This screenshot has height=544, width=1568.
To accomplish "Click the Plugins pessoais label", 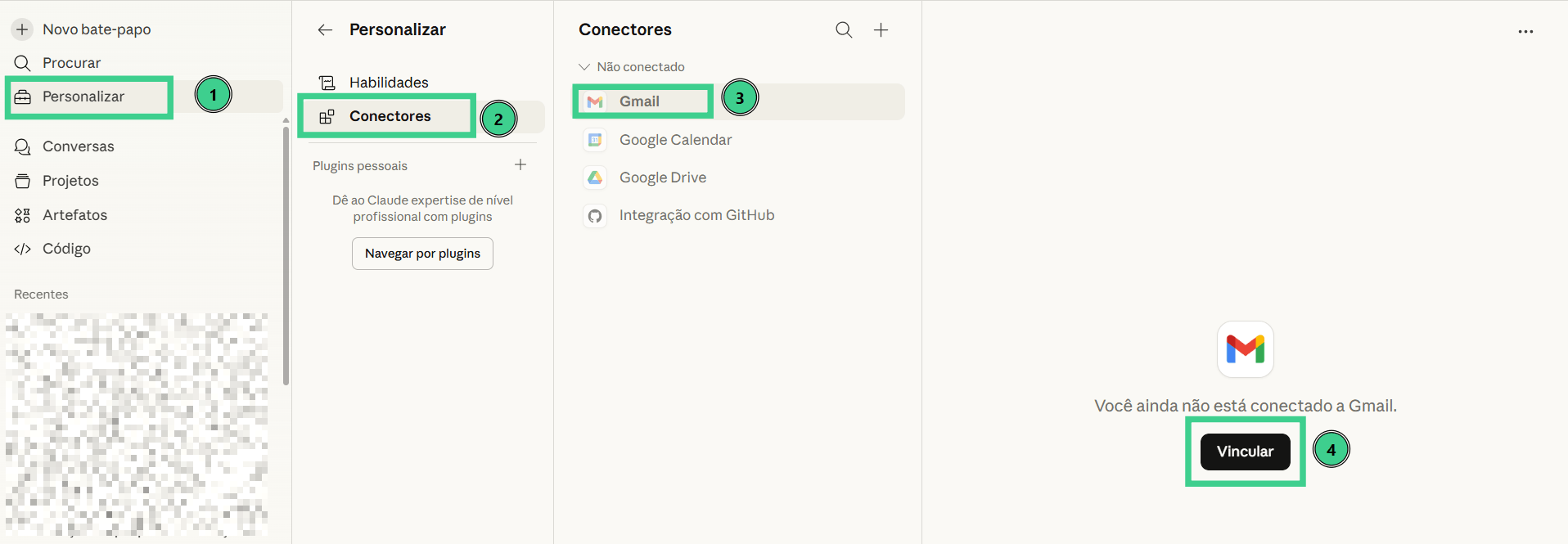I will click(360, 166).
